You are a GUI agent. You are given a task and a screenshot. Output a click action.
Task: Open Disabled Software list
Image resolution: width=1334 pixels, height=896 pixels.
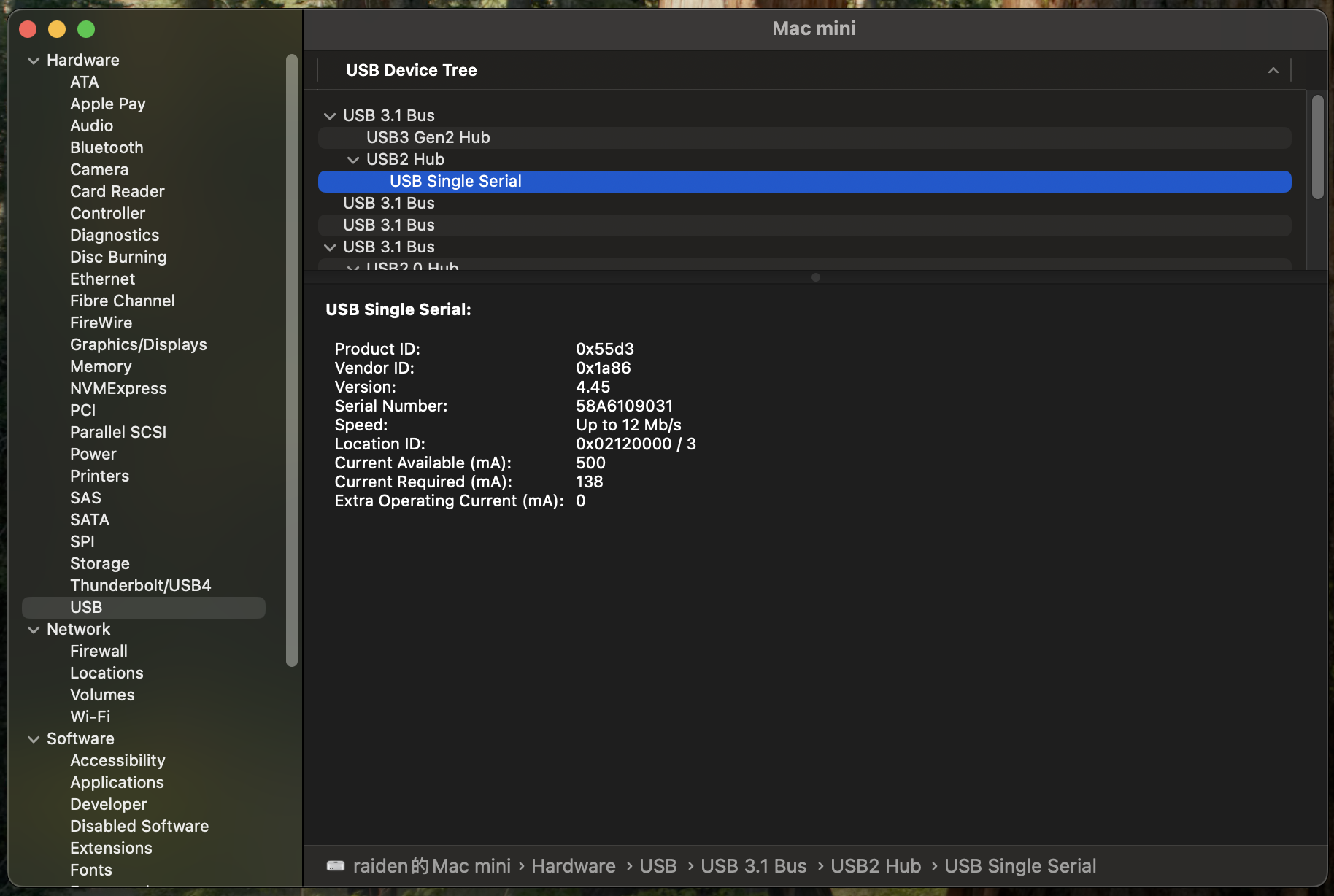(x=139, y=827)
